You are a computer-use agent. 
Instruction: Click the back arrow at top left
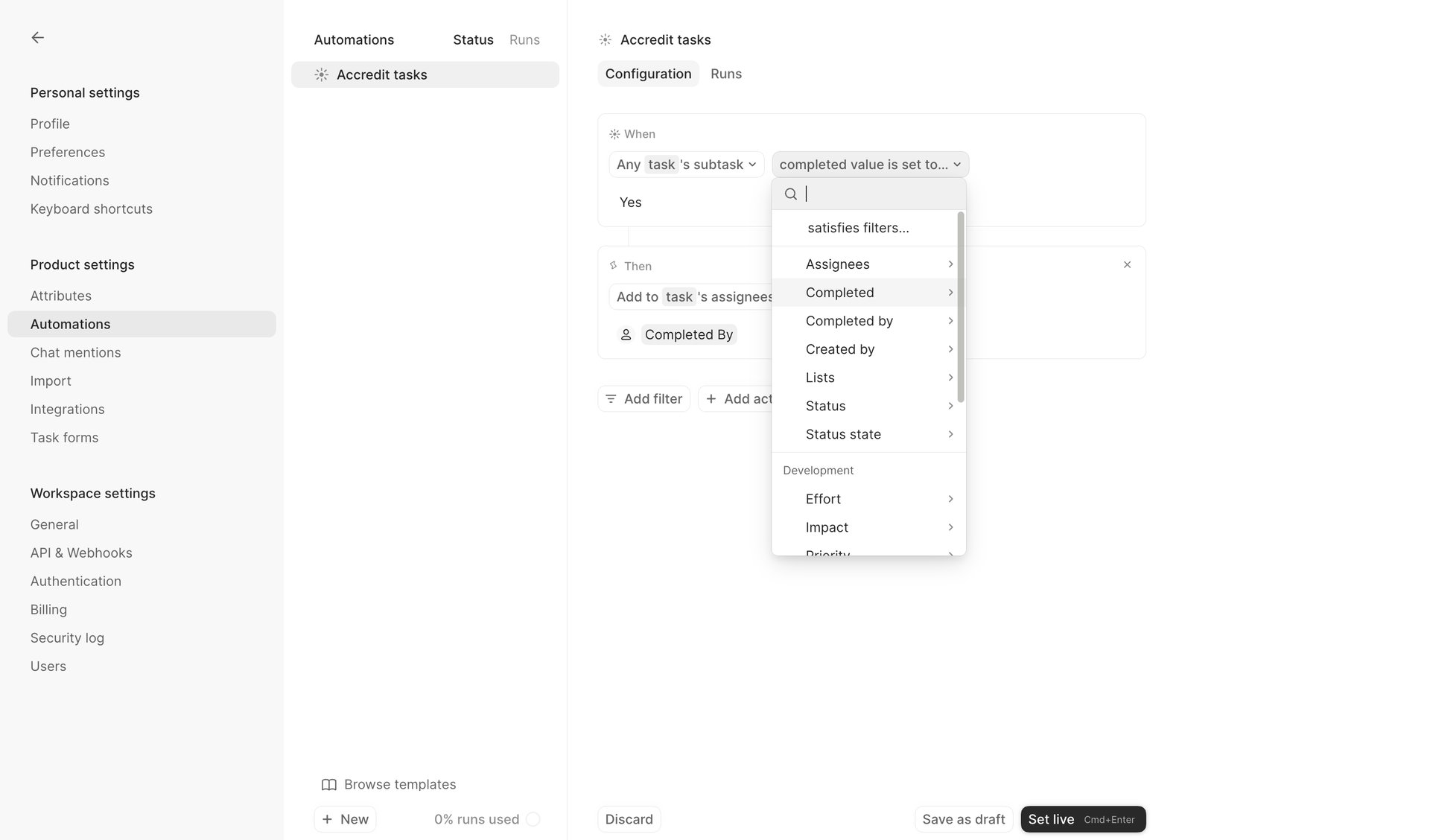[x=38, y=37]
